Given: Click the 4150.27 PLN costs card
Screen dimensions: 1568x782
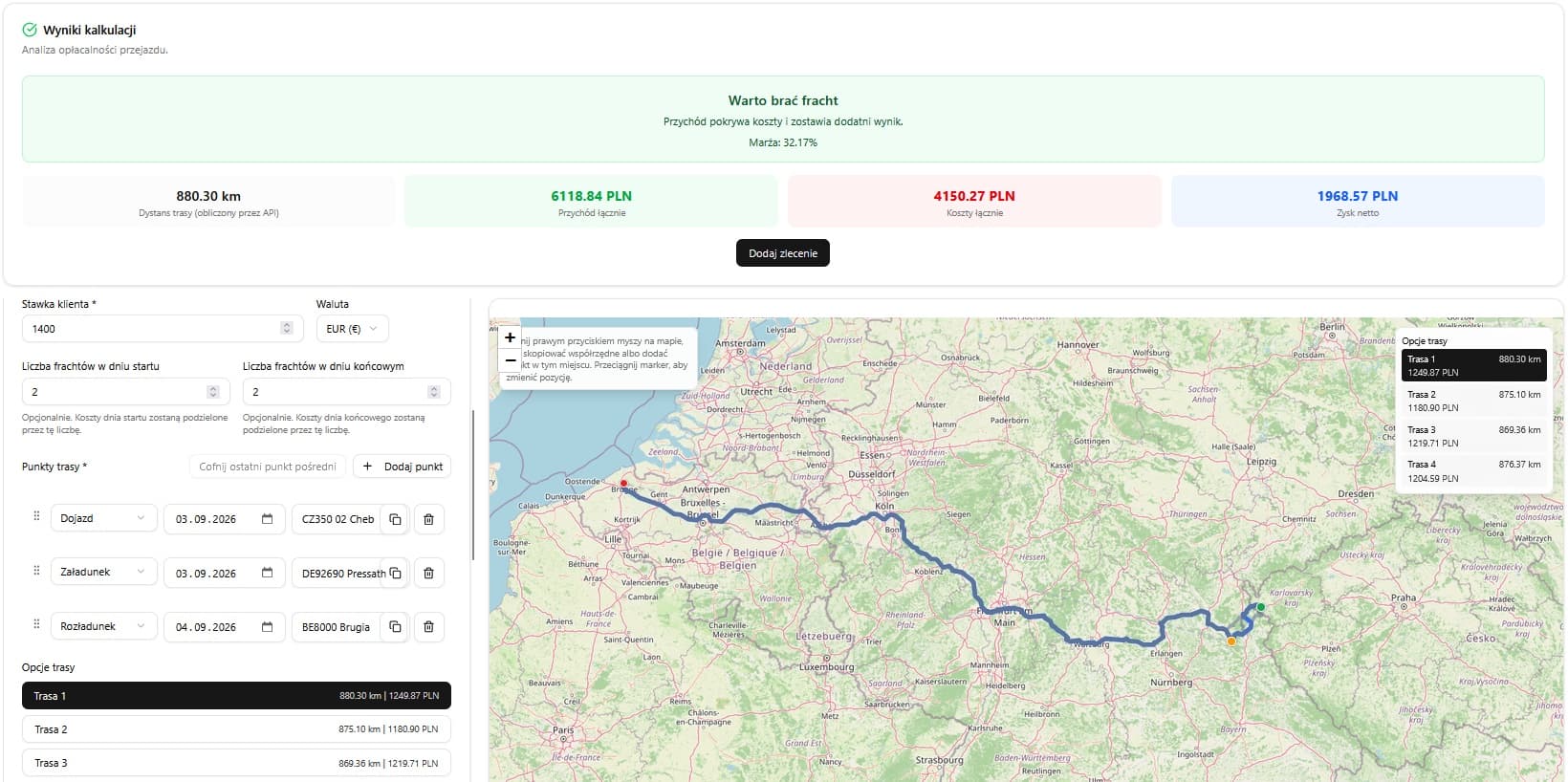Looking at the screenshot, I should tap(974, 201).
